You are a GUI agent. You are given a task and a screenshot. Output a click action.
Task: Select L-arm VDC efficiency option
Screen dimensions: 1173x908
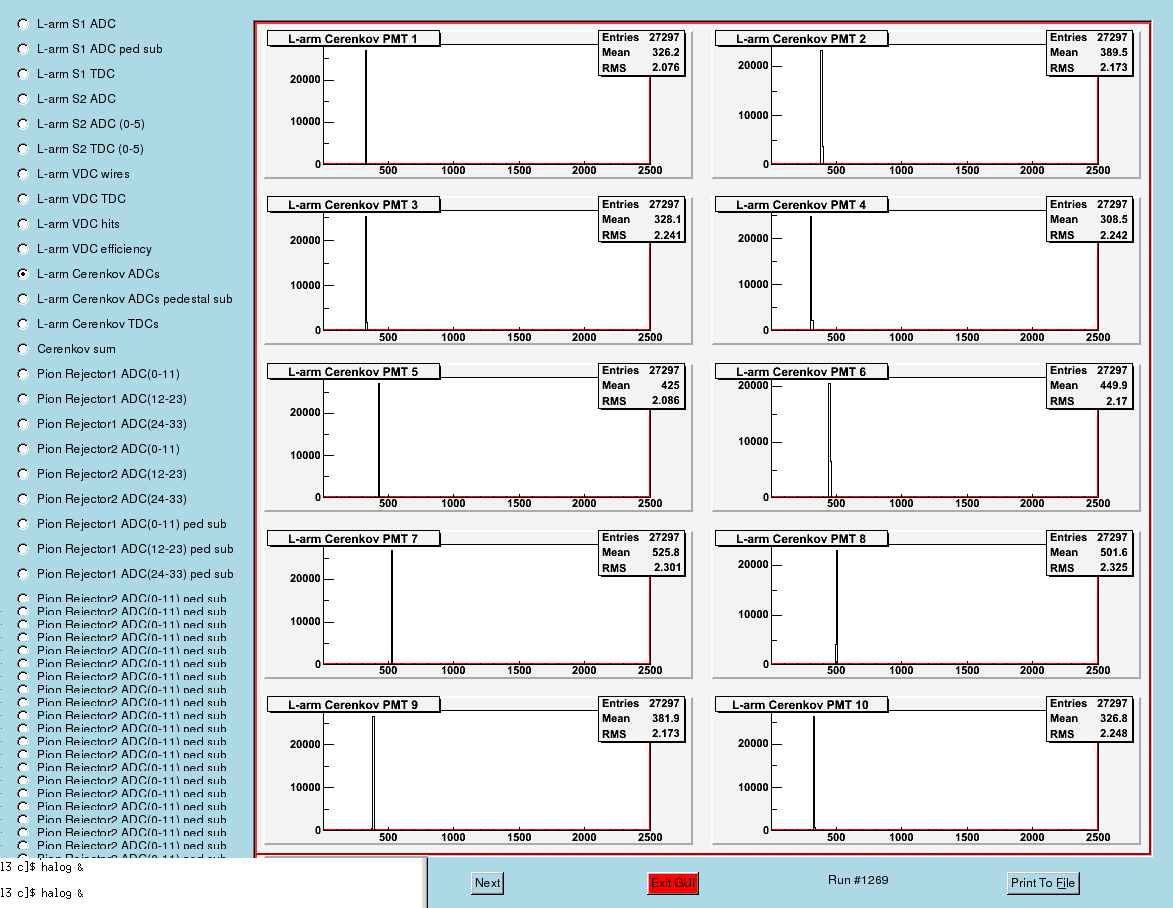pyautogui.click(x=23, y=249)
